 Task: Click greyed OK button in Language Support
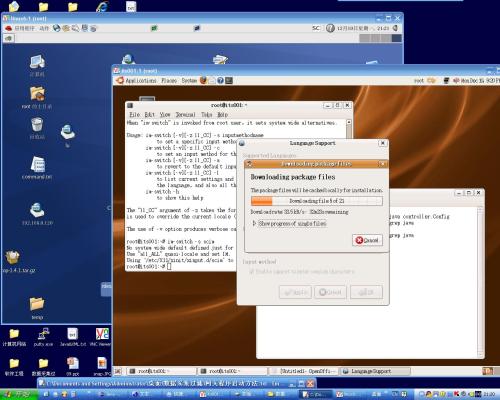pos(366,292)
